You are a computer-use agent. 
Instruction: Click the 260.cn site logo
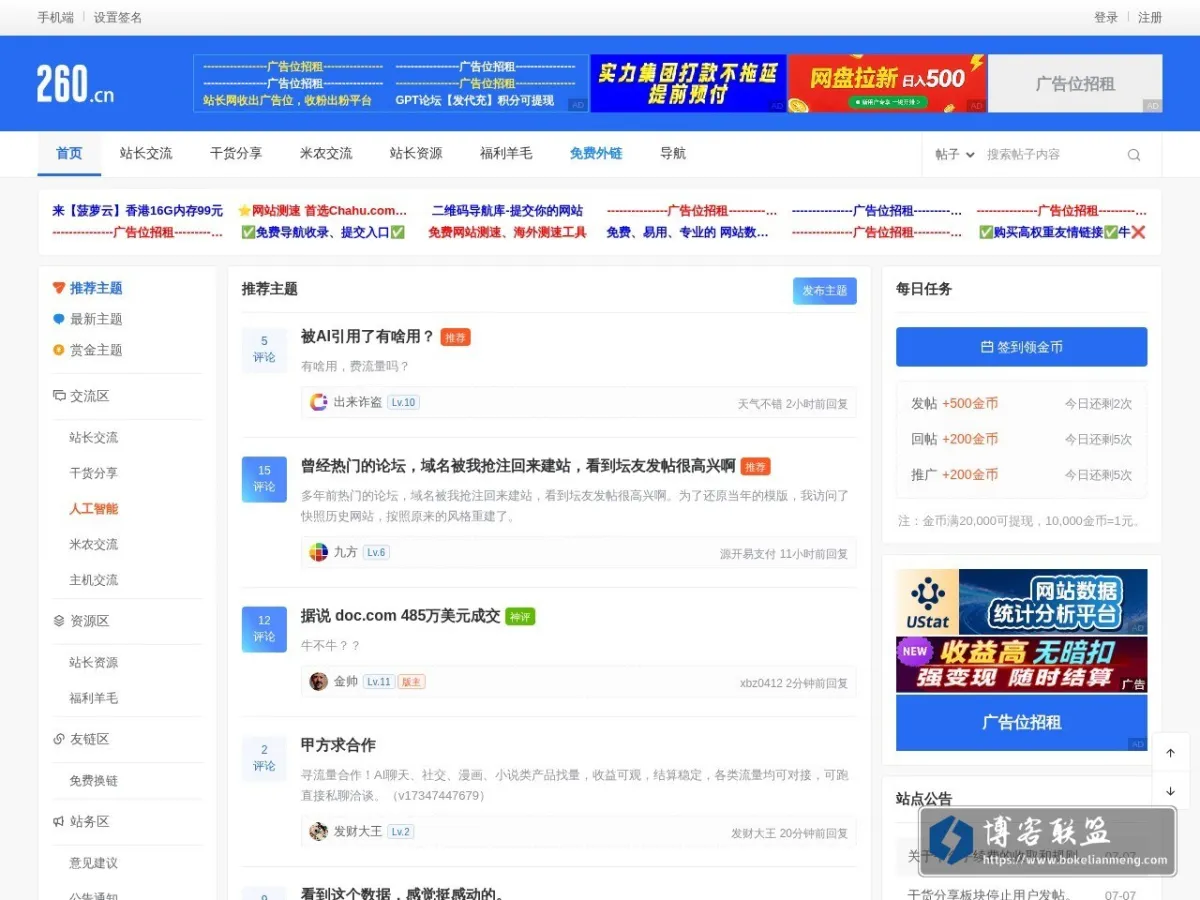[x=76, y=84]
